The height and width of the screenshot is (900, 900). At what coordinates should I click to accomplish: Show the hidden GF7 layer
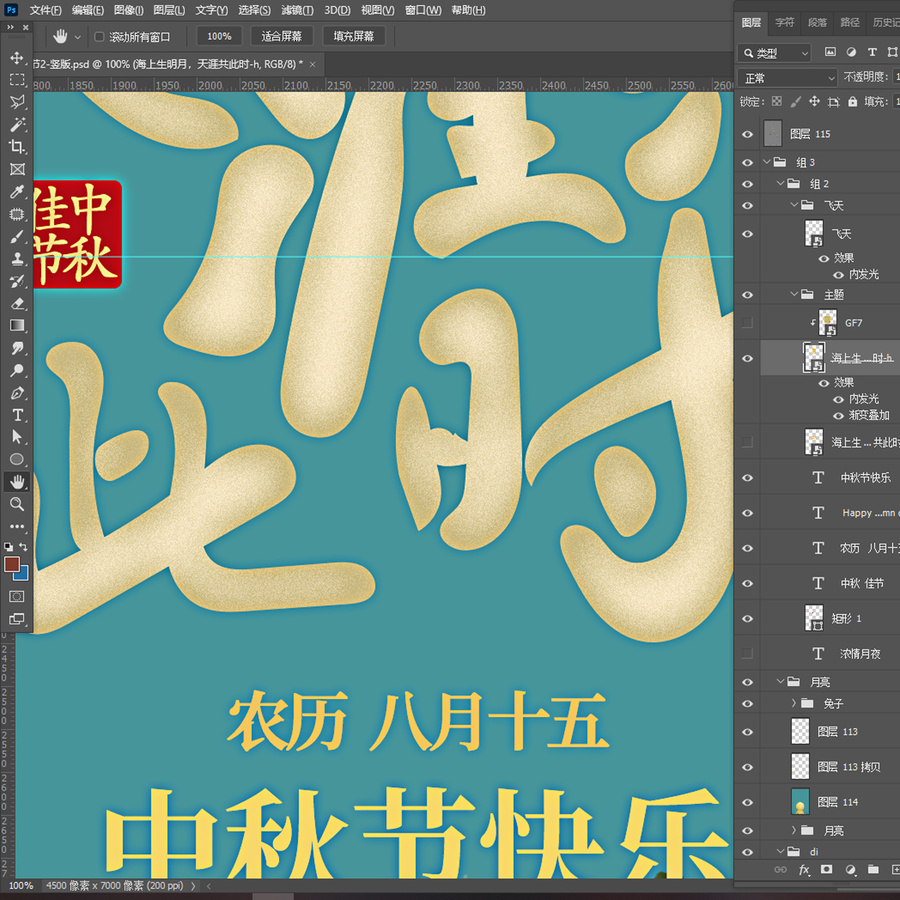tap(747, 323)
